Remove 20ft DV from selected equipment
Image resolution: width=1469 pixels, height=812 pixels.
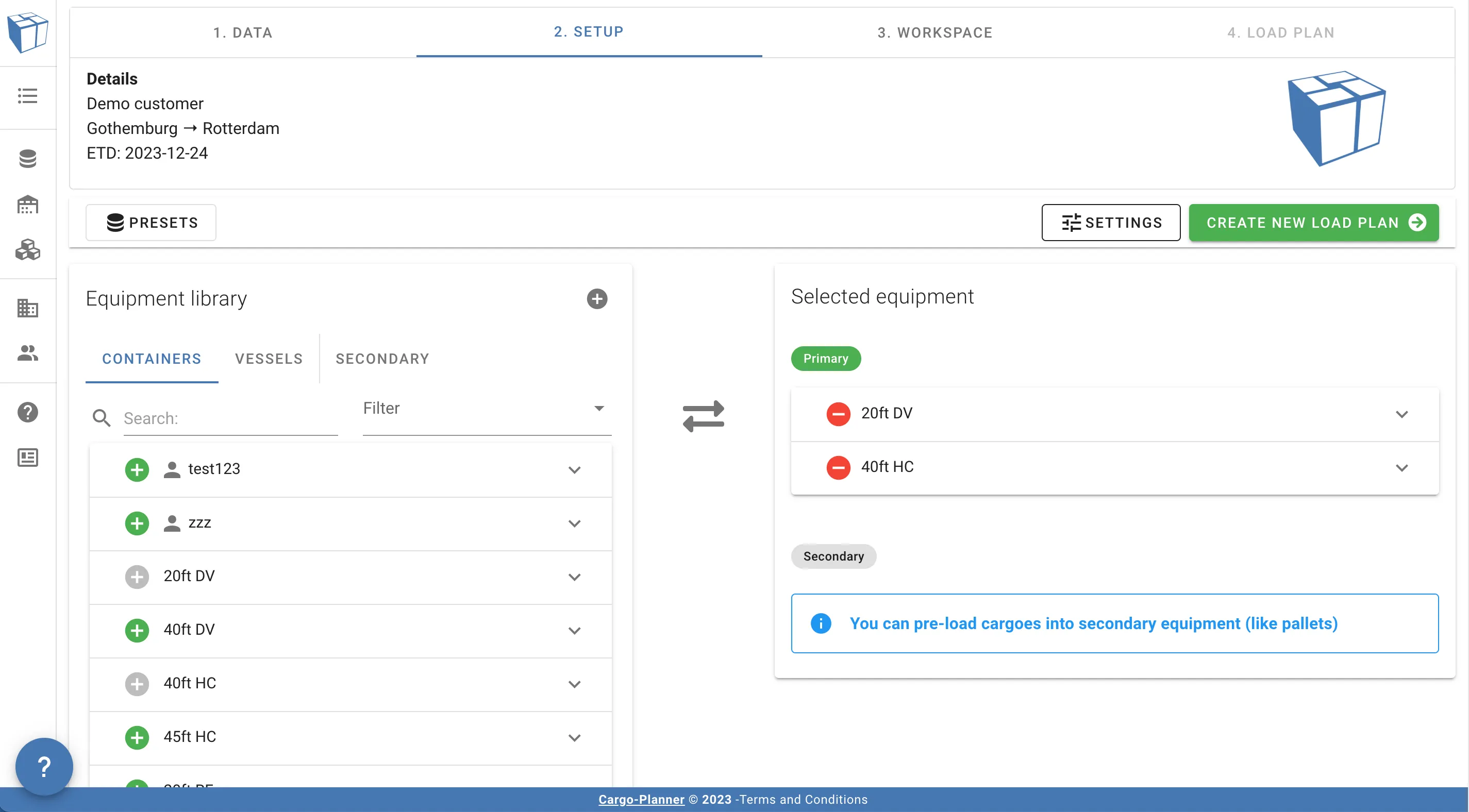pos(838,414)
